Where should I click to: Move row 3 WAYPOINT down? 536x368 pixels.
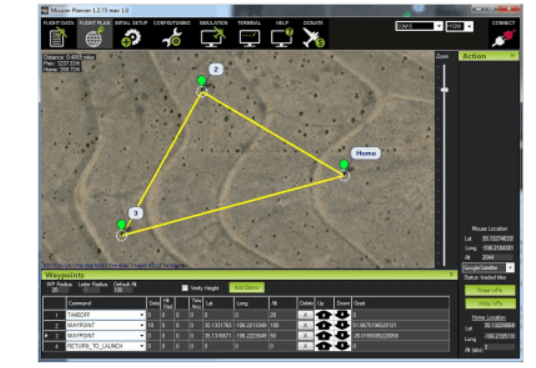(342, 336)
